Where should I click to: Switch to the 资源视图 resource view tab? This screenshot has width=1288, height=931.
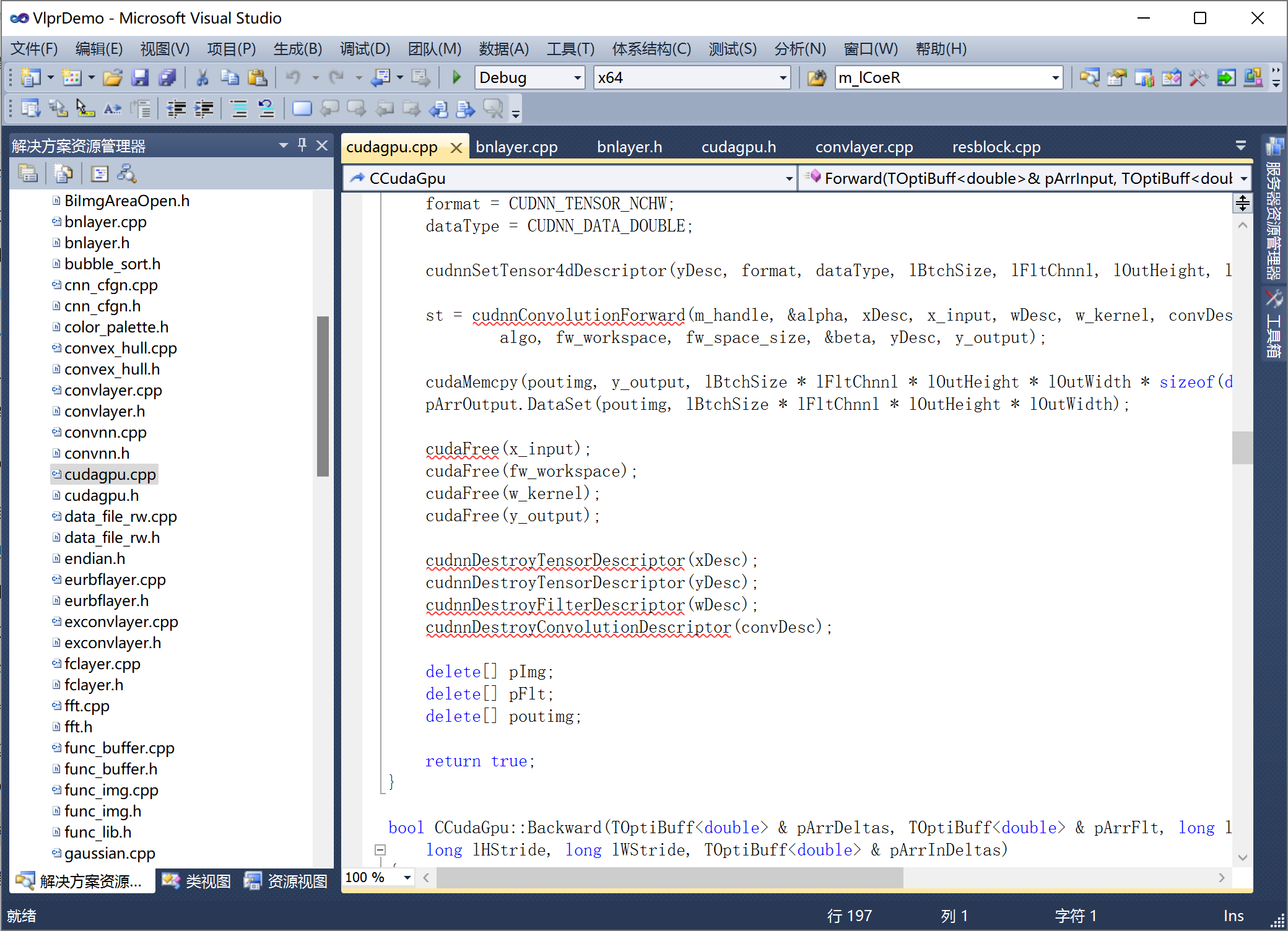(286, 881)
